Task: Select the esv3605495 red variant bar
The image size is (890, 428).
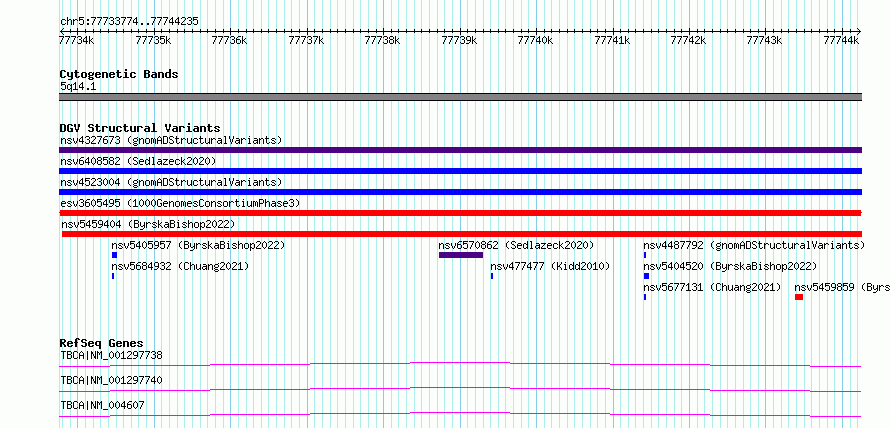Action: coord(460,213)
